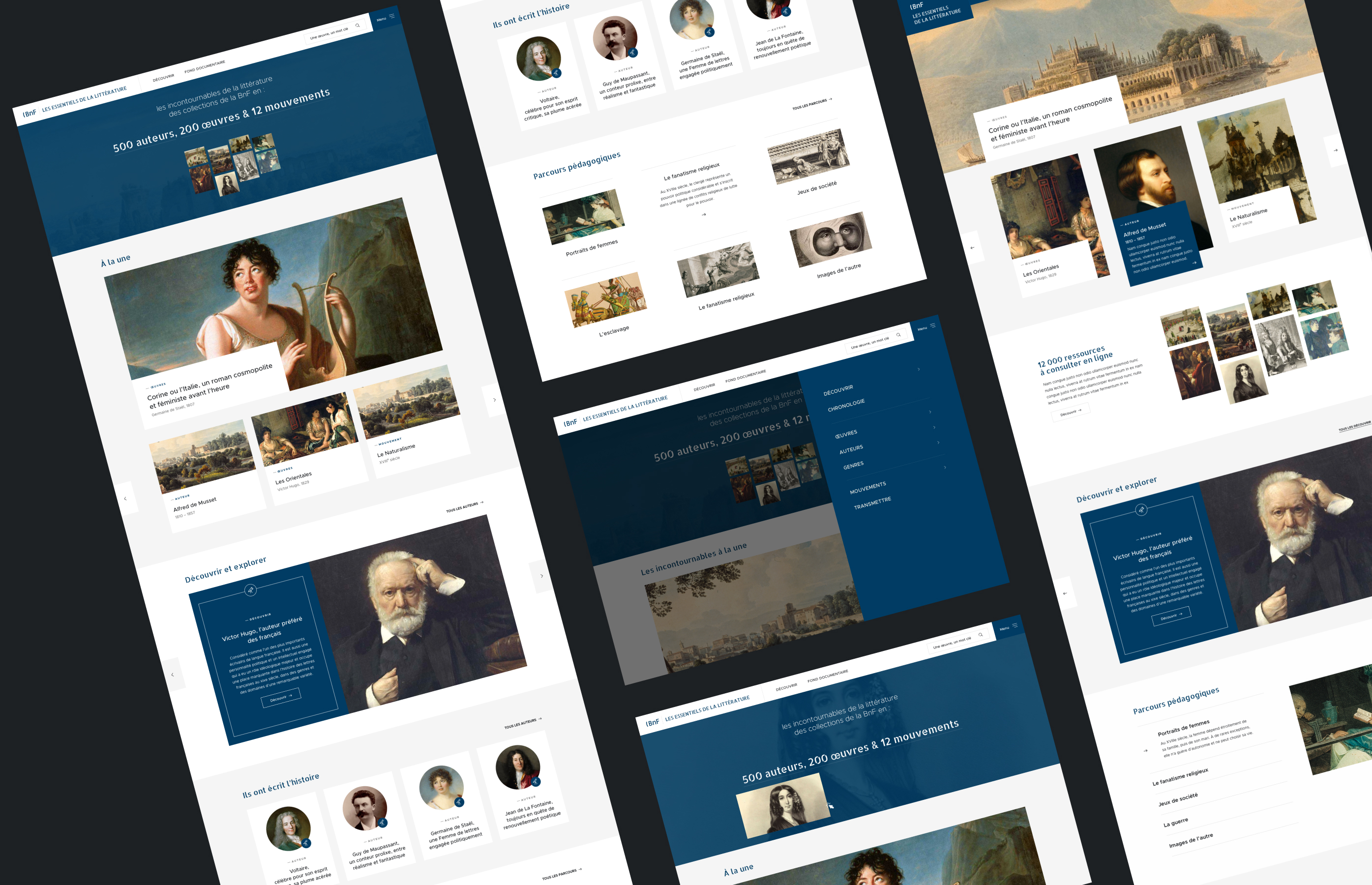1372x885 pixels.
Task: Open Le Naturalisme card in left mockup
Action: (412, 422)
